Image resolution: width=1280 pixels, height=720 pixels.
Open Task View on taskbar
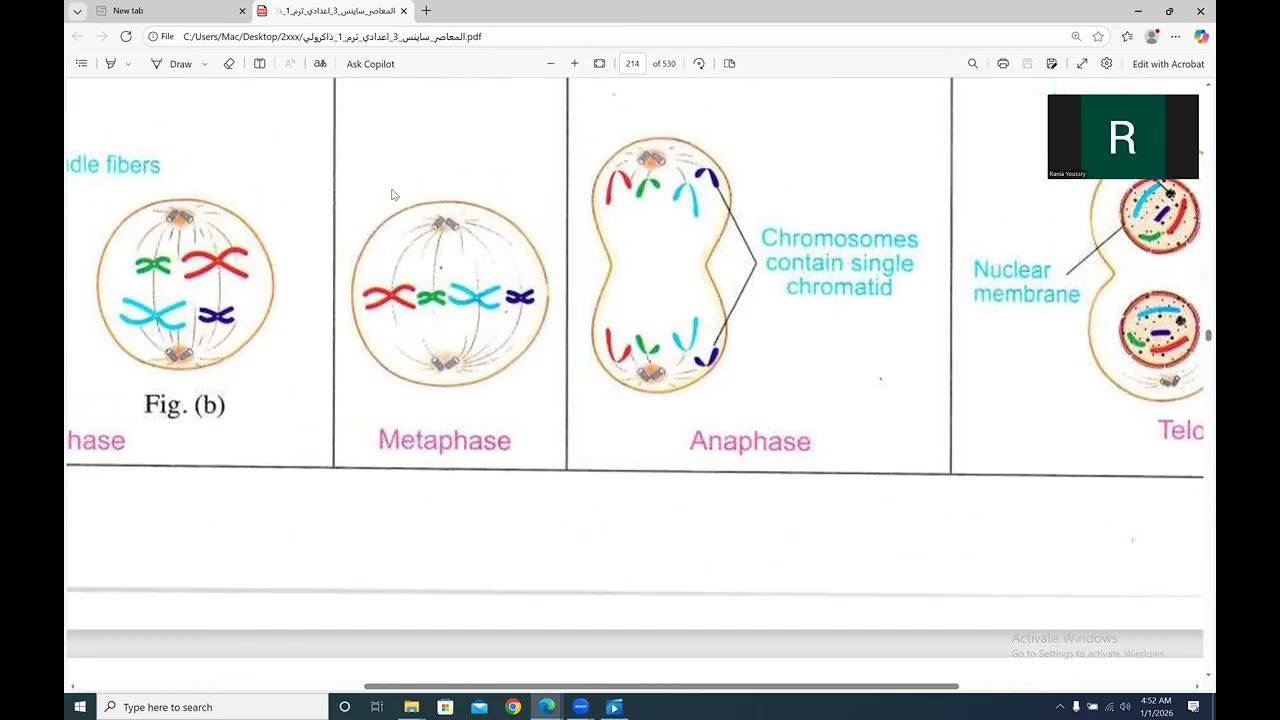377,707
